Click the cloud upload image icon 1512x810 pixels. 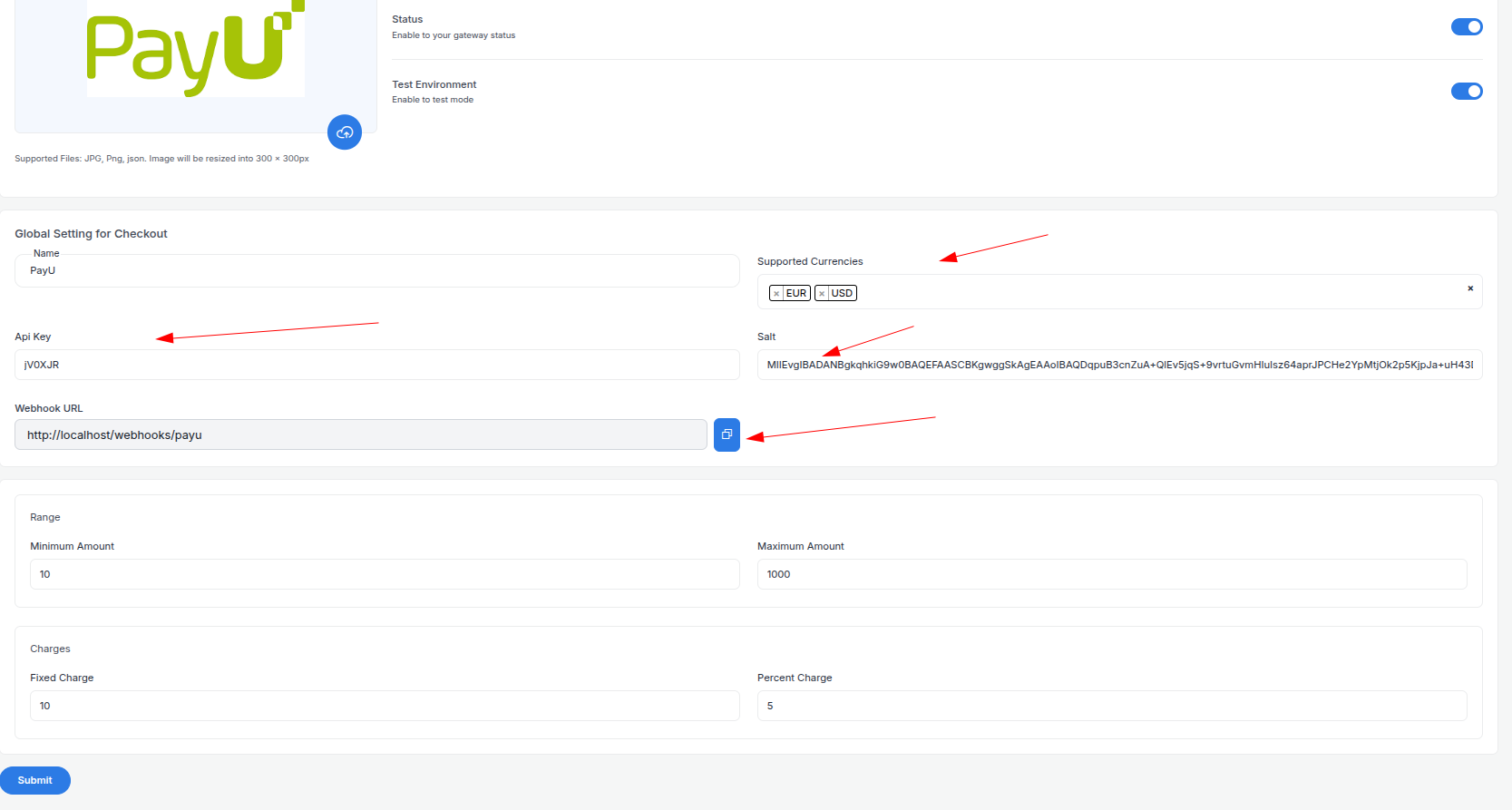click(345, 132)
